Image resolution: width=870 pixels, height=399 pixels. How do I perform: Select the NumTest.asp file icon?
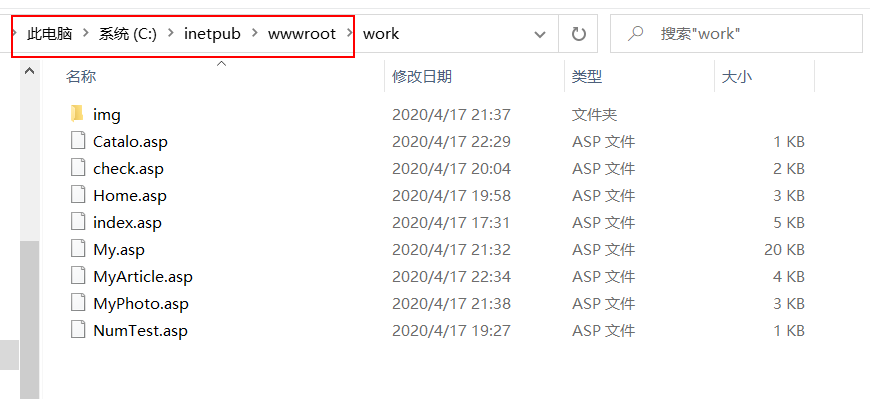click(78, 330)
